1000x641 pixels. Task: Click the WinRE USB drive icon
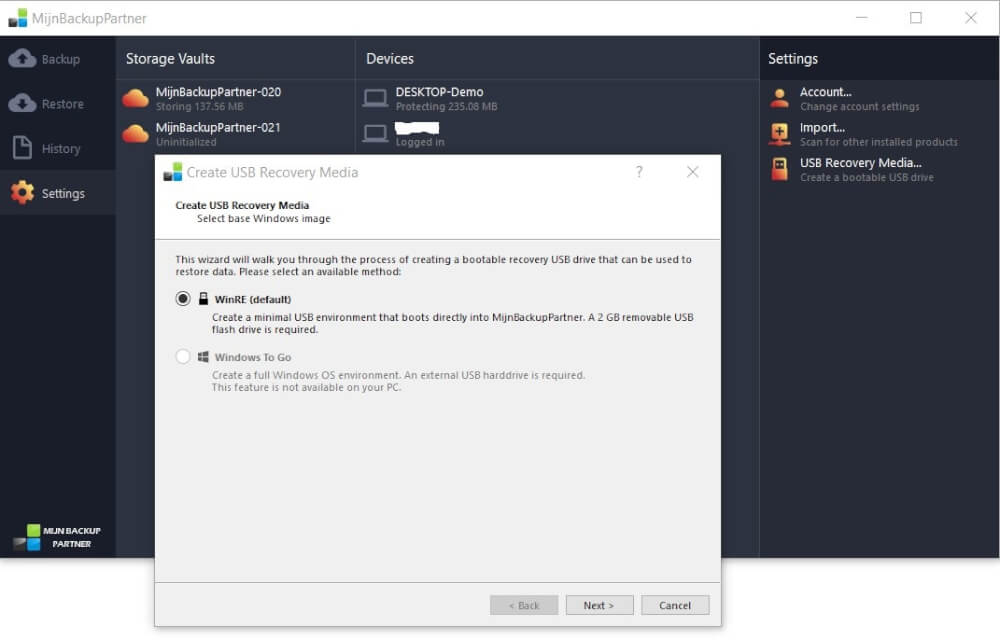tap(203, 298)
